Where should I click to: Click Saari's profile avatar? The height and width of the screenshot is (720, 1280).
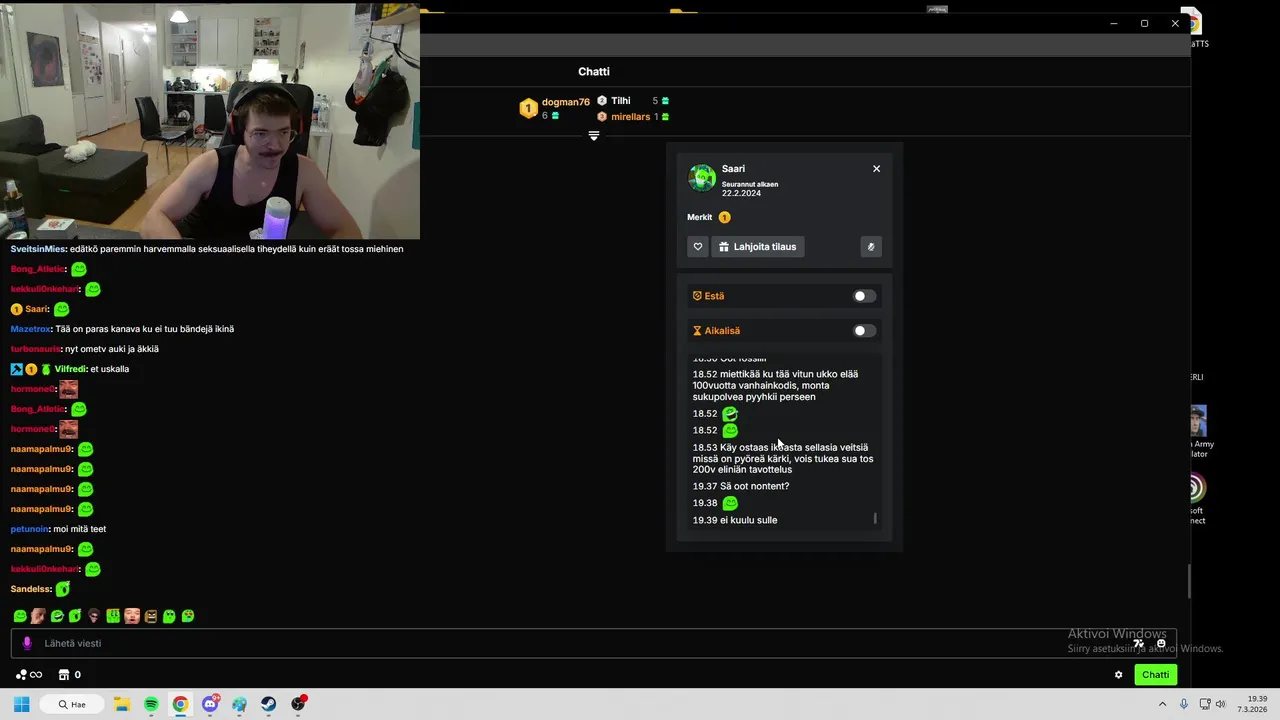(702, 178)
